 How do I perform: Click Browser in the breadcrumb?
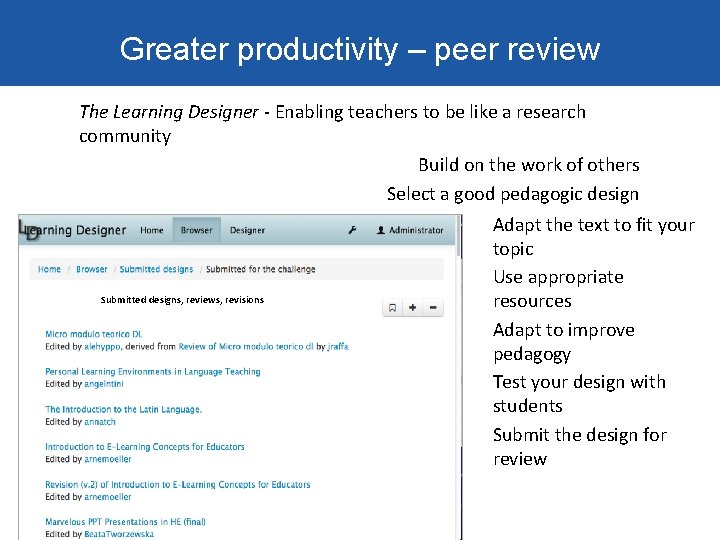point(91,269)
